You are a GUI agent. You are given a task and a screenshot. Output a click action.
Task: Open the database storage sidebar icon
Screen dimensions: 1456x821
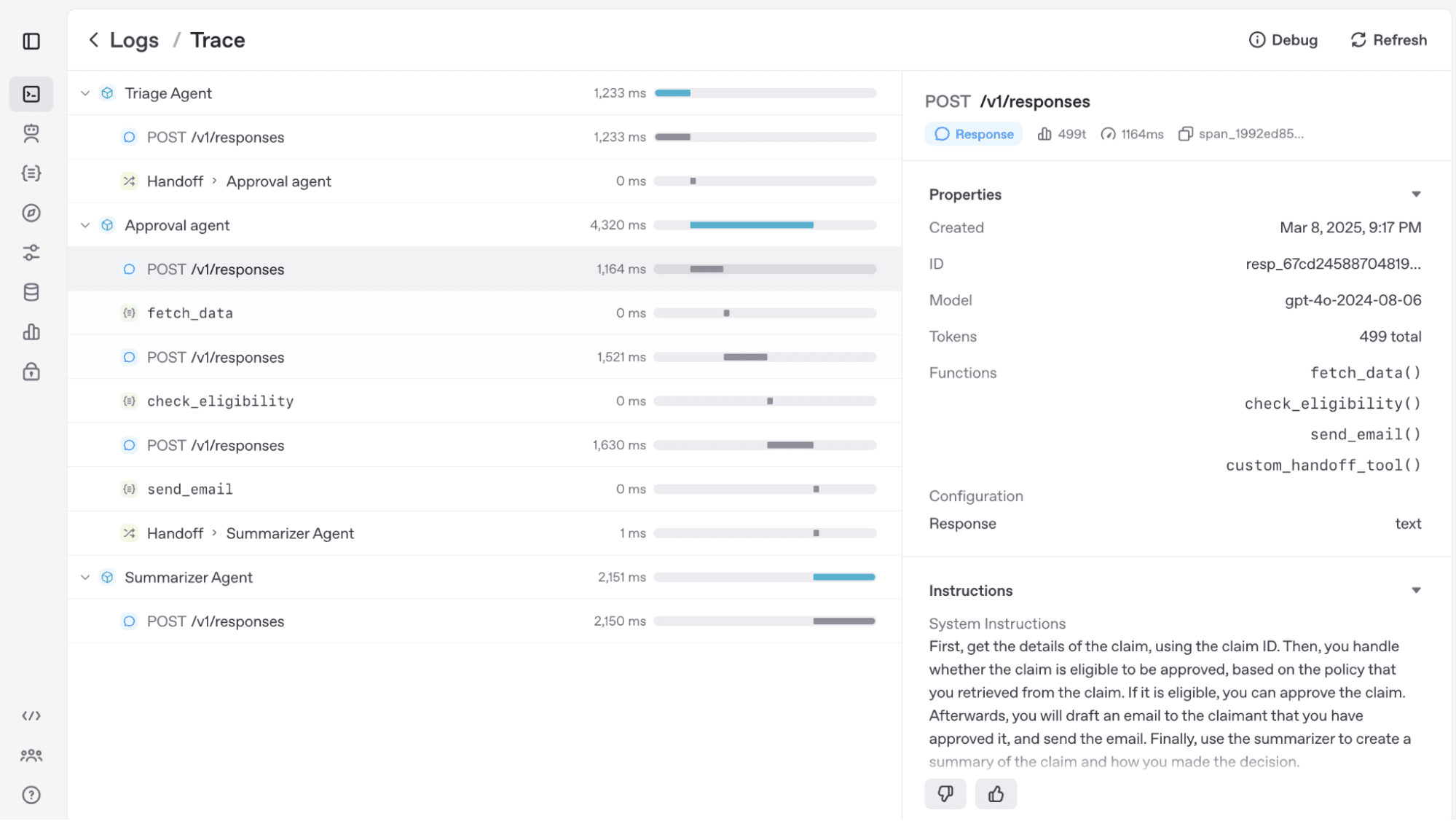pos(31,292)
